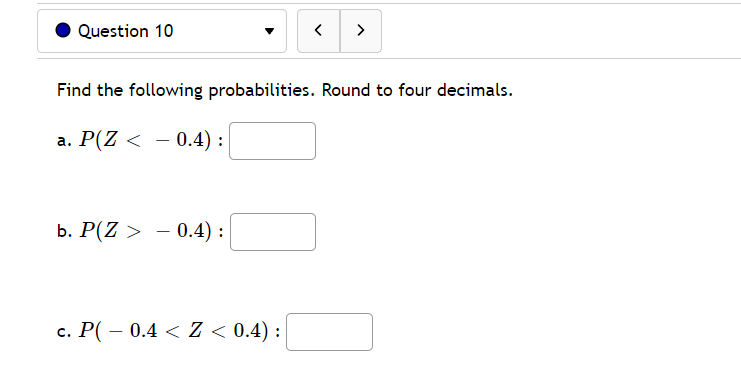Open the Question 10 dropdown selector
The width and height of the screenshot is (741, 371).
[162, 31]
